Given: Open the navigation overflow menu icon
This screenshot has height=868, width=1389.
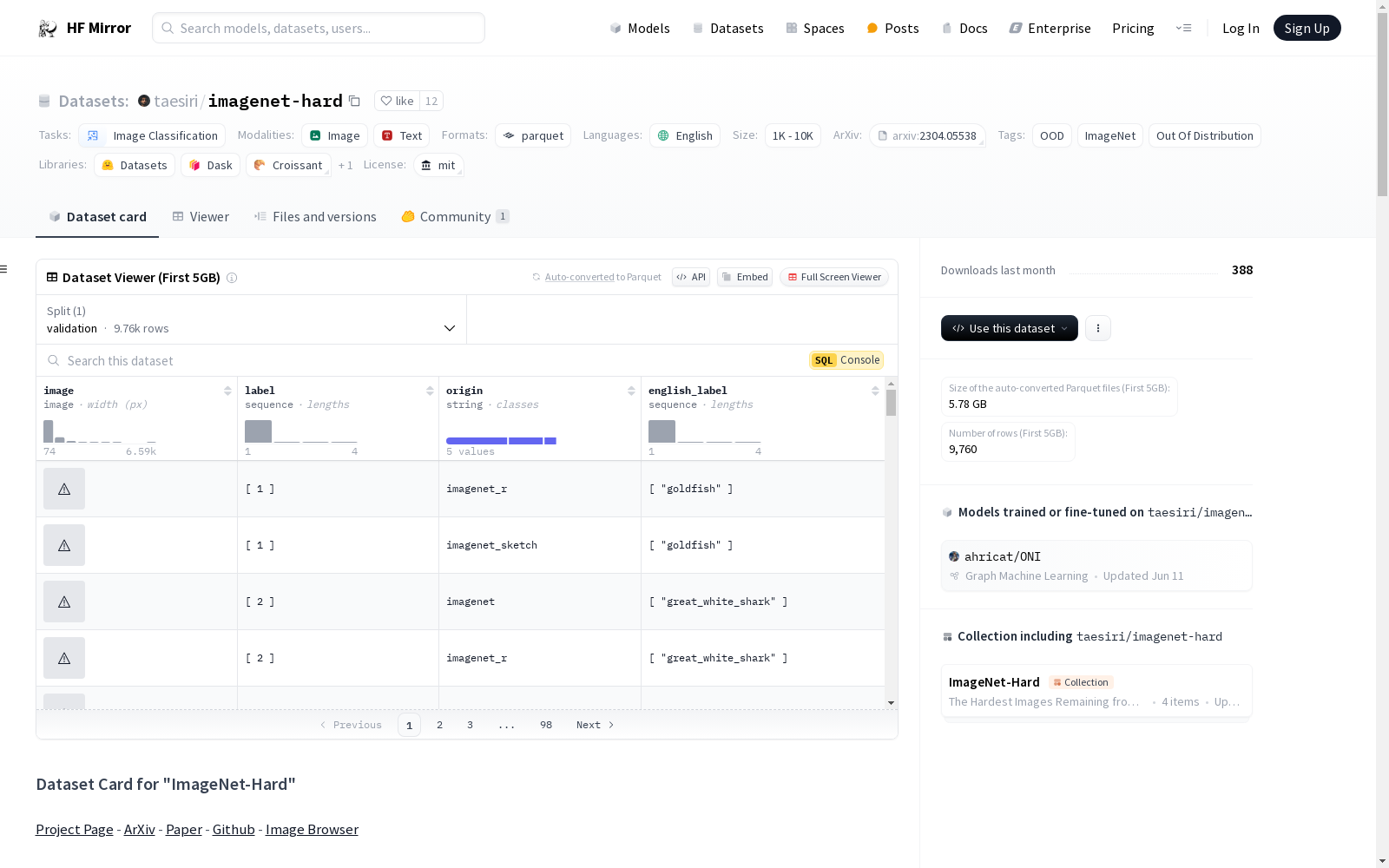Looking at the screenshot, I should [1183, 28].
